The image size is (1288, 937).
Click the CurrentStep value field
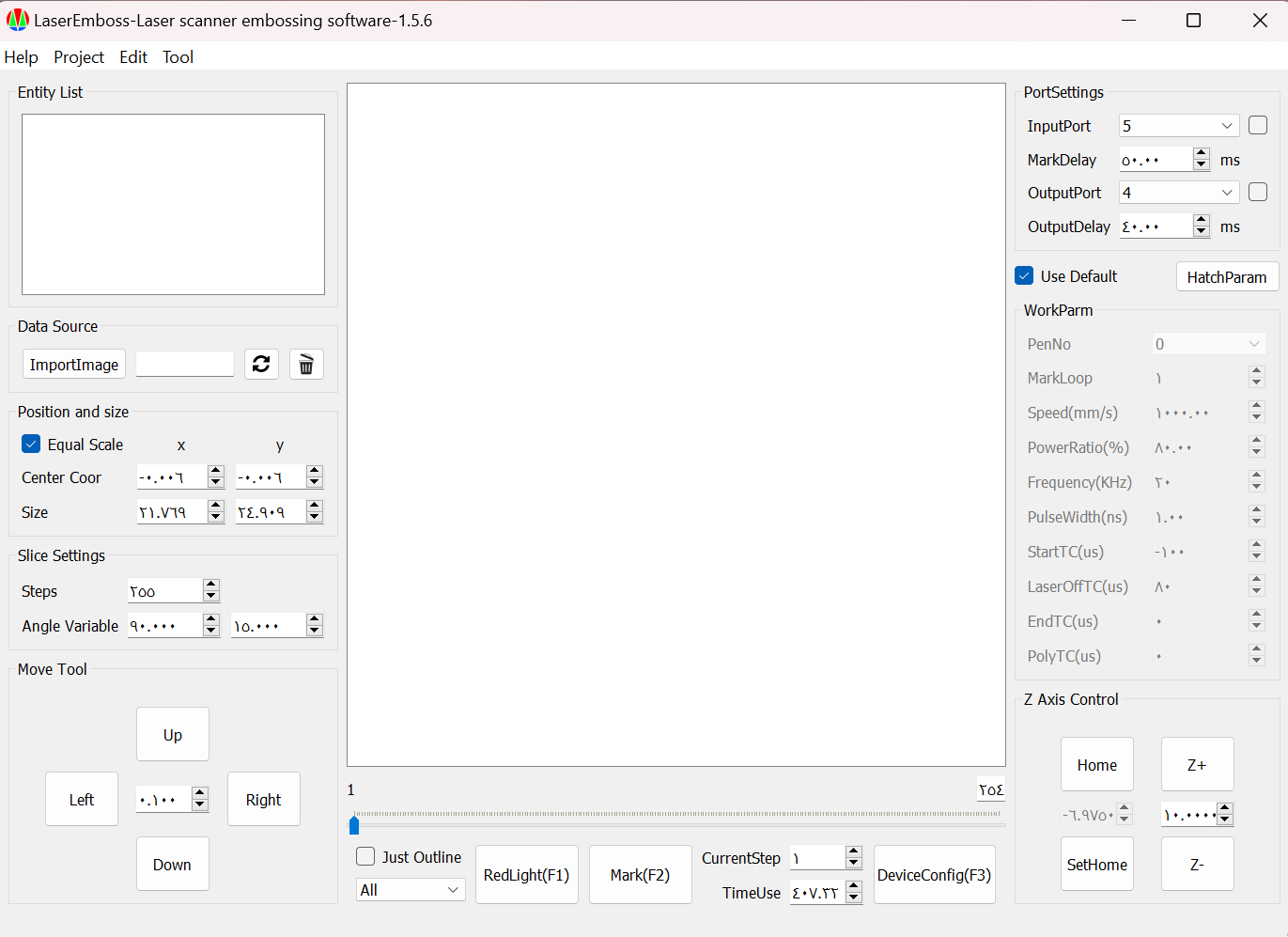tap(818, 857)
